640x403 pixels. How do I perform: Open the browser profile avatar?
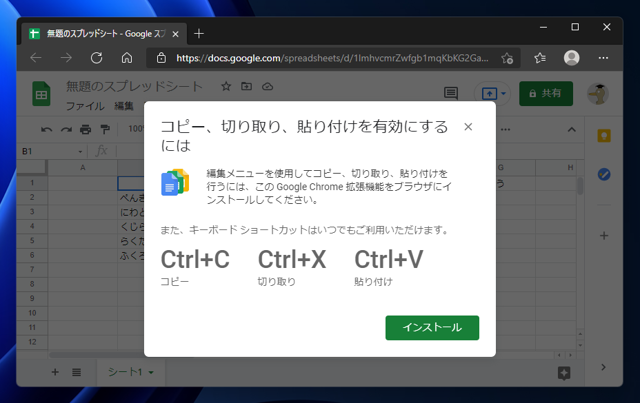pos(571,58)
